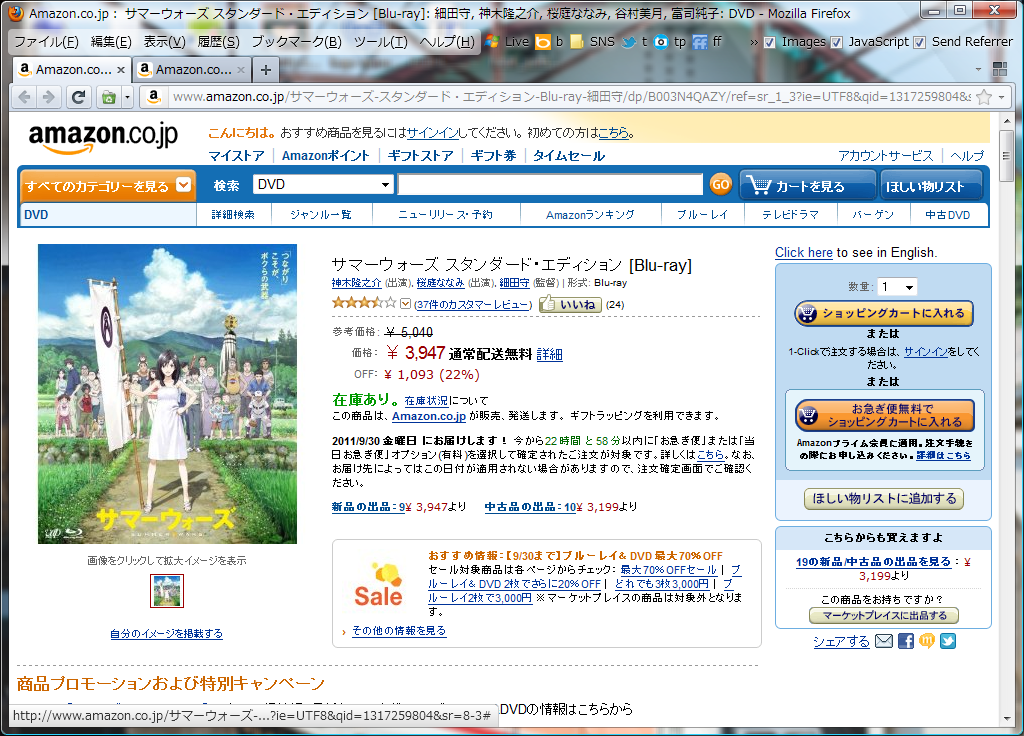
Task: Share on Twitter icon
Action: [x=948, y=641]
